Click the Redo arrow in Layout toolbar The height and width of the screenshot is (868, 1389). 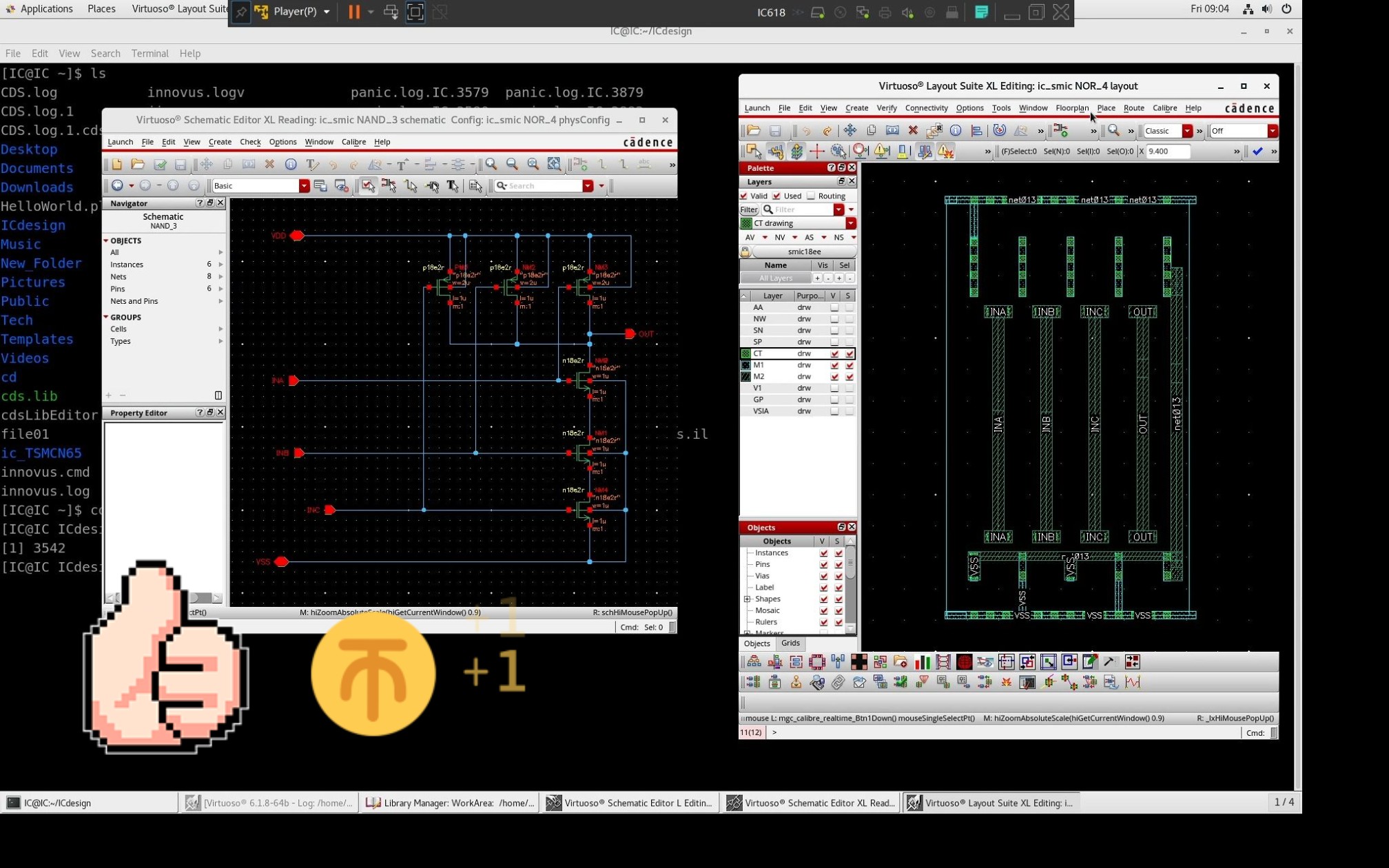pyautogui.click(x=827, y=131)
